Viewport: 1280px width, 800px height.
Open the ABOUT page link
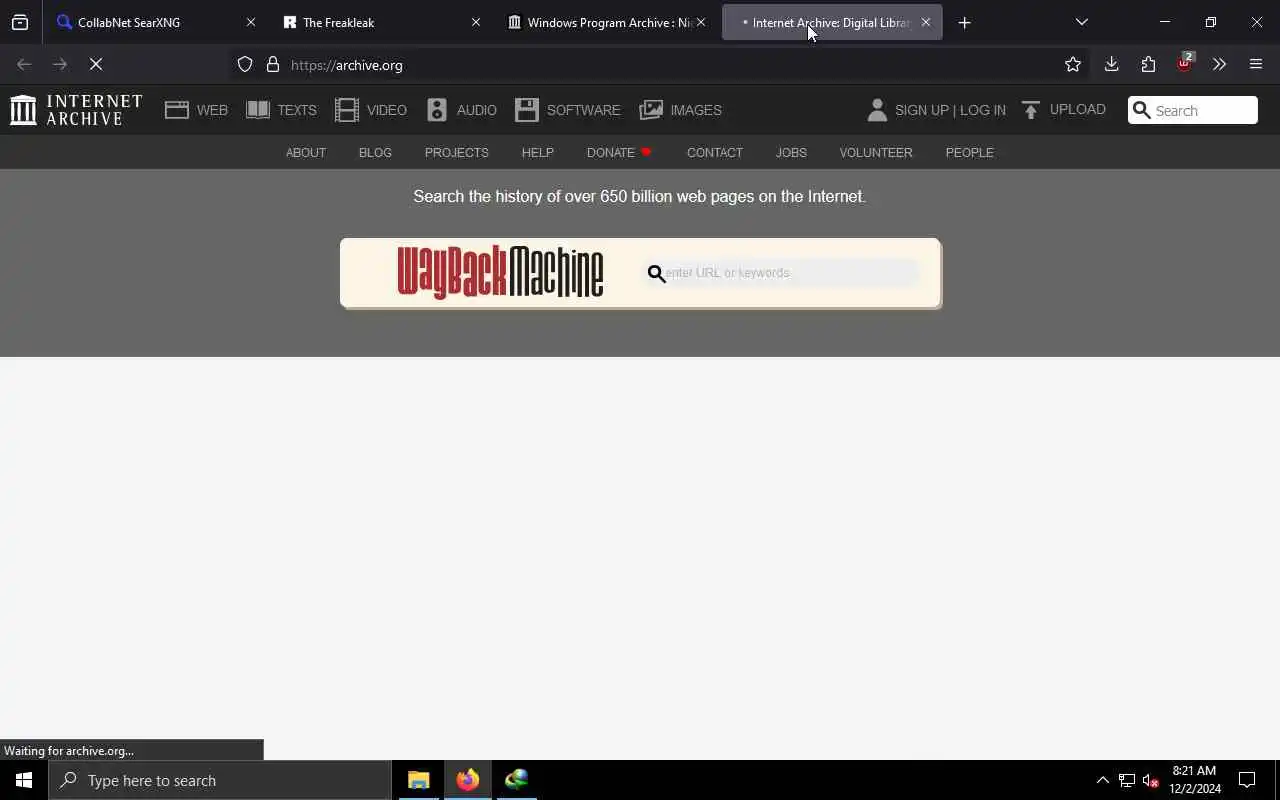[306, 153]
